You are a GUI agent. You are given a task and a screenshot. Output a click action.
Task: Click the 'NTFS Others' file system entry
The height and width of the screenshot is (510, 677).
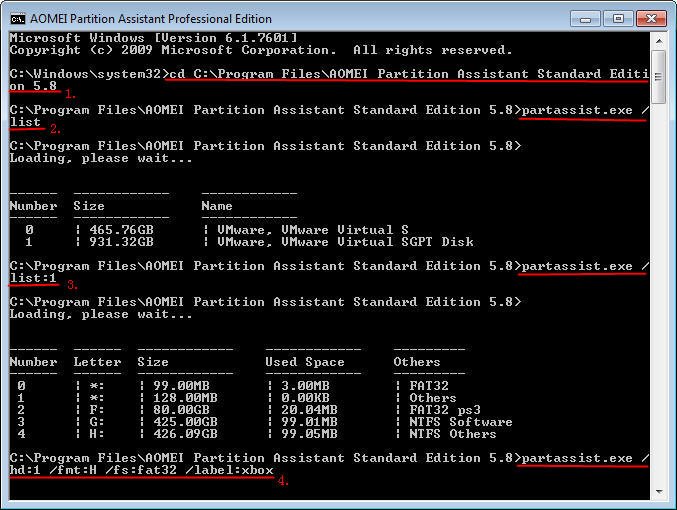pyautogui.click(x=453, y=434)
